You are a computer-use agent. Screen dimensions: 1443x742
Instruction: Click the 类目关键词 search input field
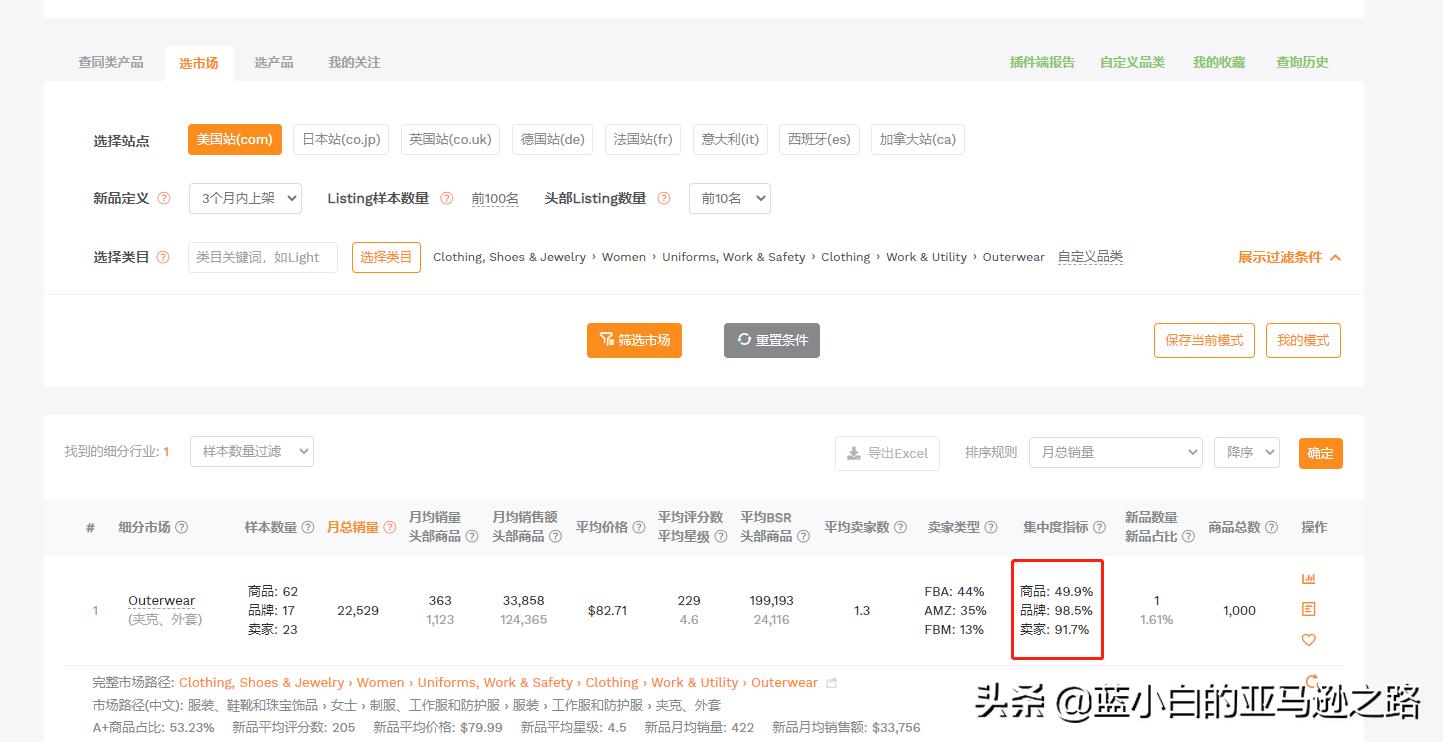[x=262, y=257]
